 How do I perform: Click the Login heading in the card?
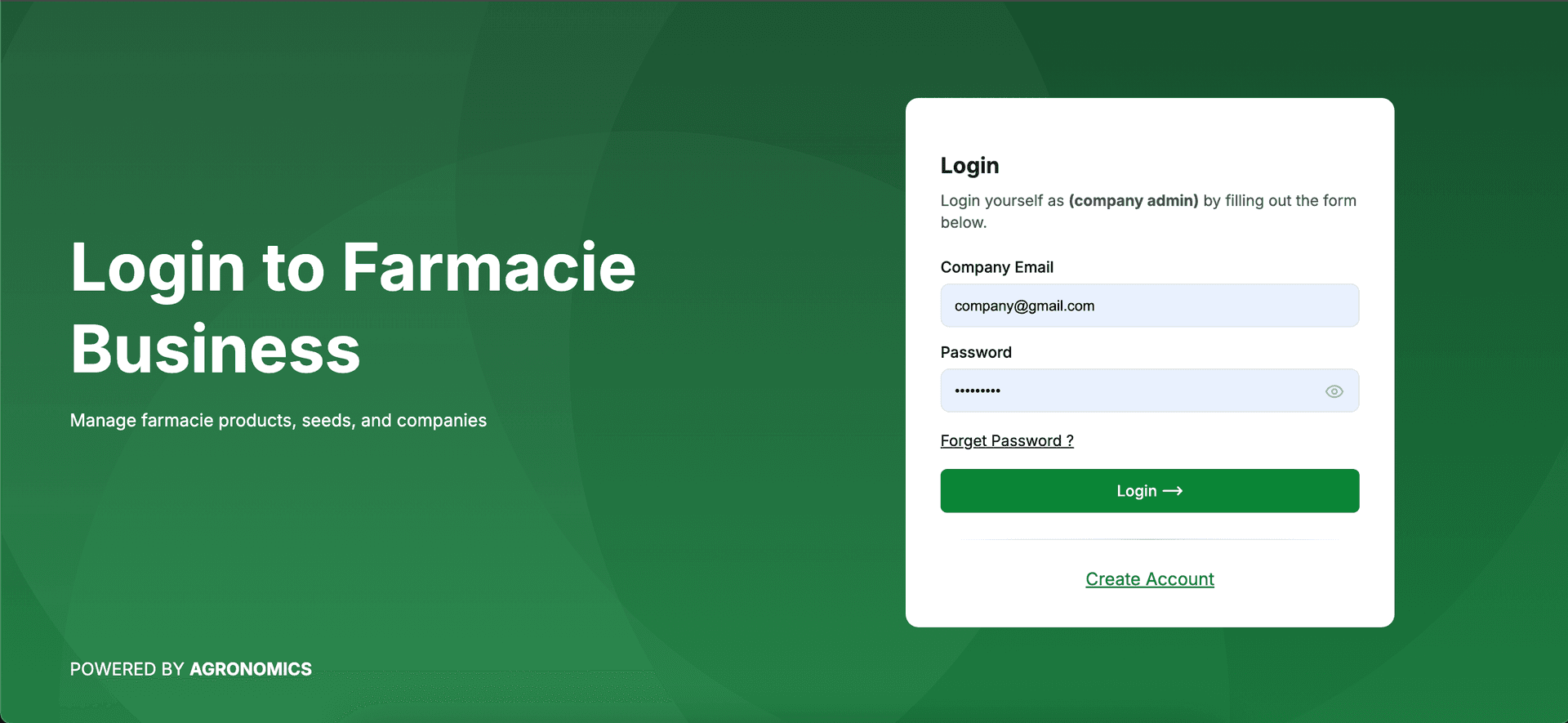point(969,166)
